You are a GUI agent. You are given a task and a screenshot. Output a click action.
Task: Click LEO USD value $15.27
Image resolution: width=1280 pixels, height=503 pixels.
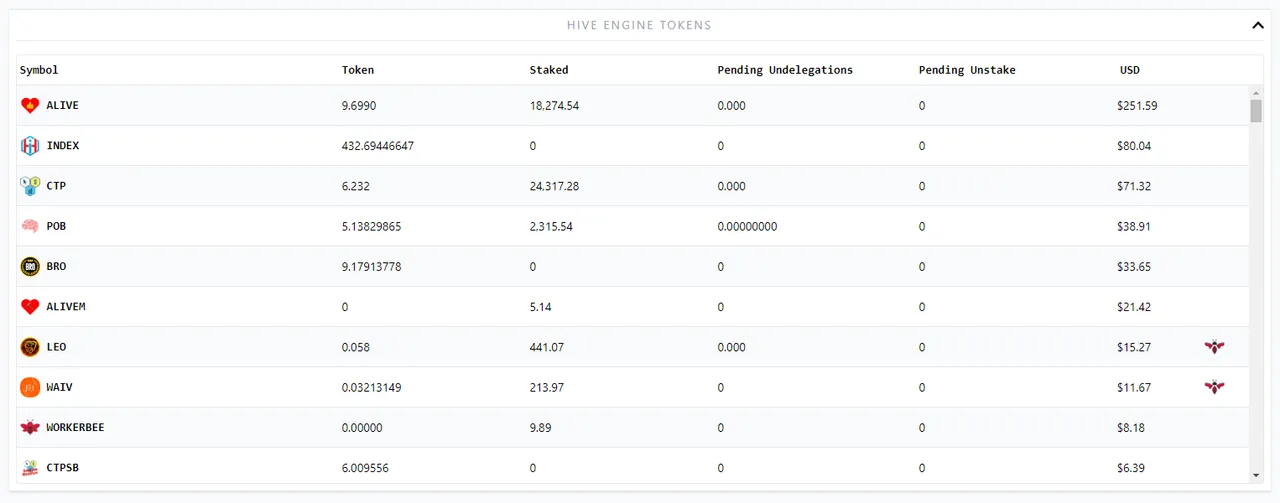pos(1134,347)
